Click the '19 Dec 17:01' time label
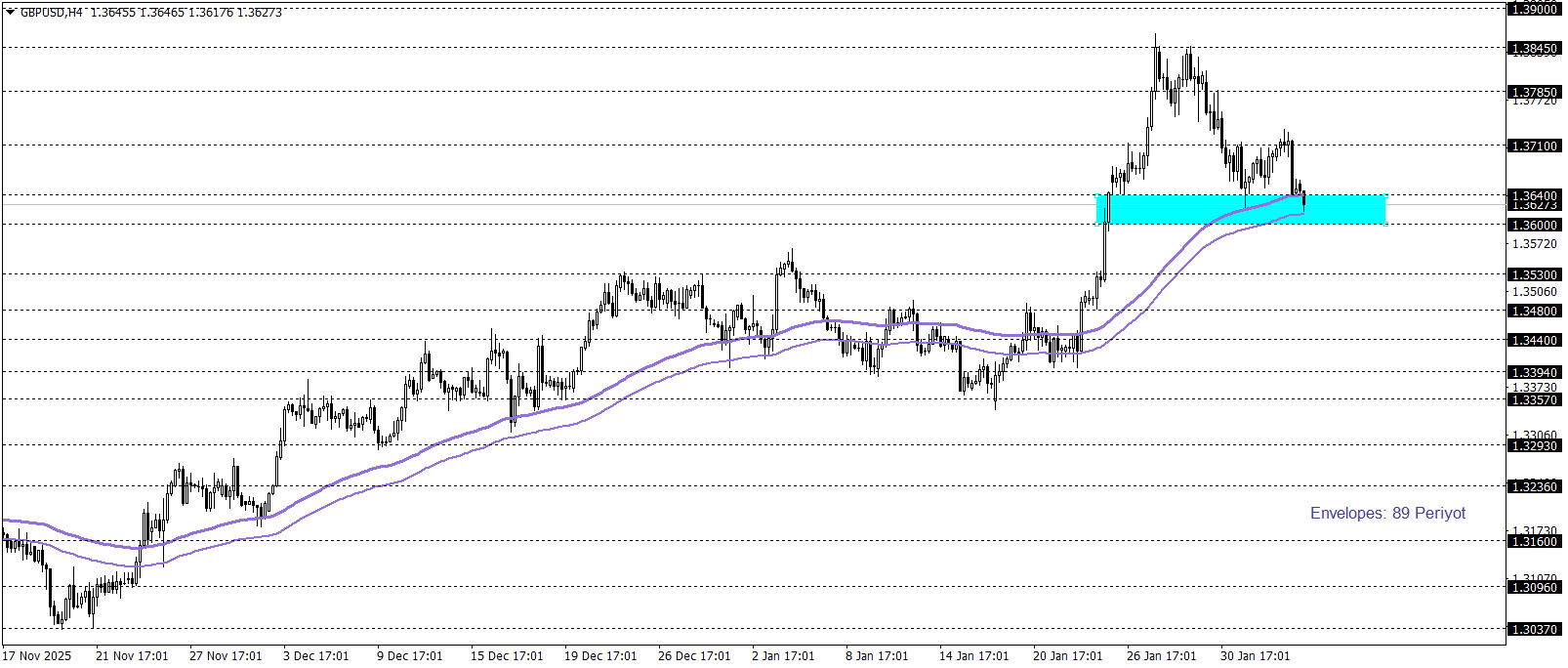 600,655
